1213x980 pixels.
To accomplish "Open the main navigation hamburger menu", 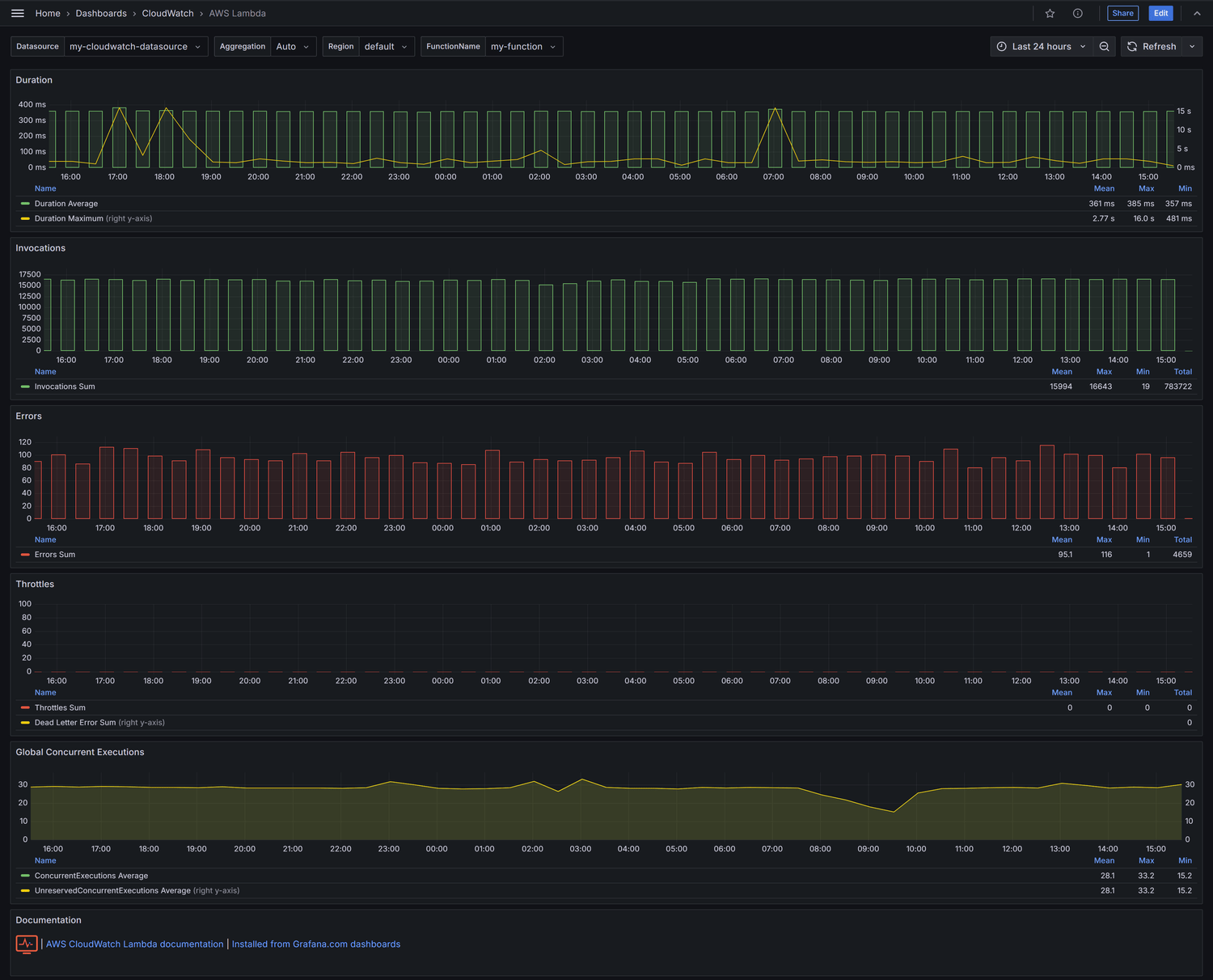I will click(x=17, y=13).
